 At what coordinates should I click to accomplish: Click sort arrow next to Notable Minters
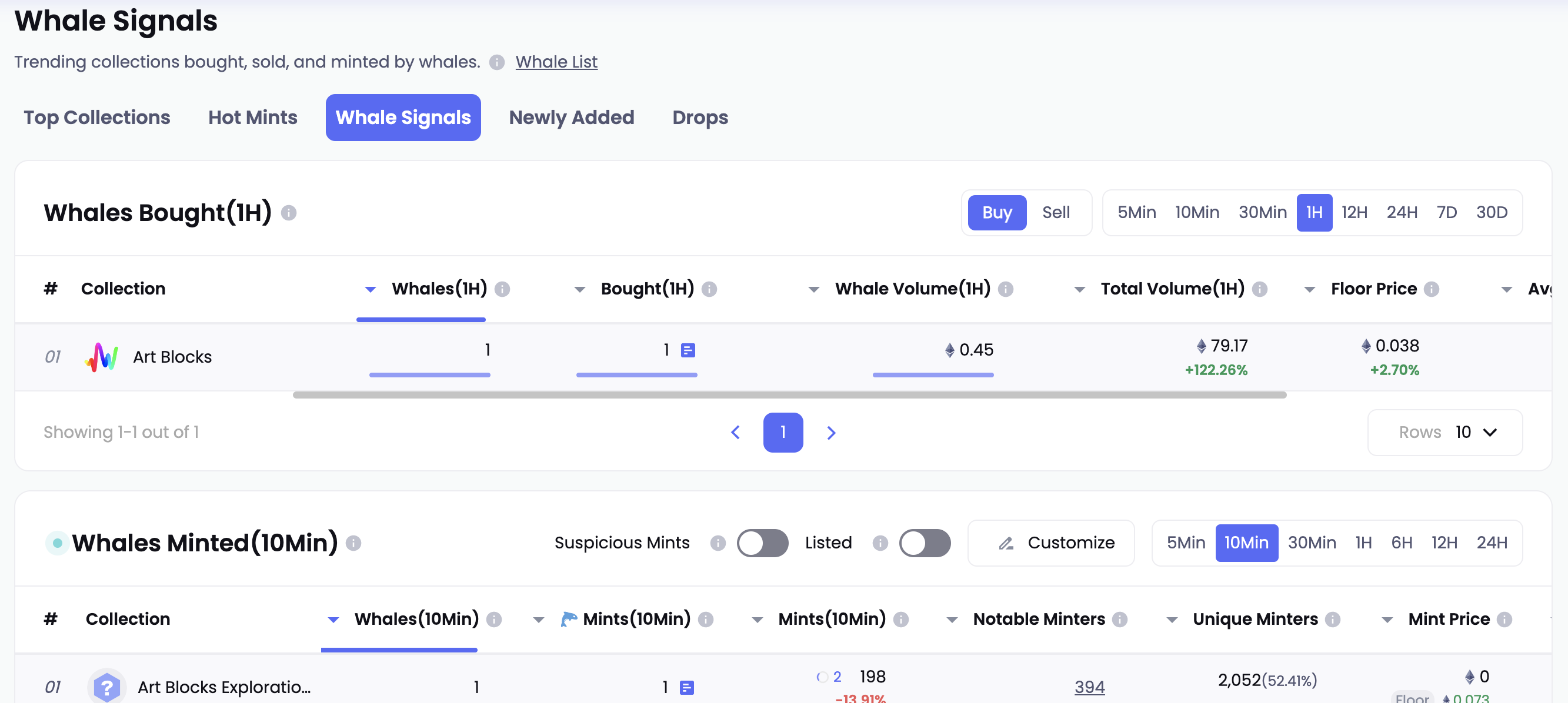[x=952, y=620]
